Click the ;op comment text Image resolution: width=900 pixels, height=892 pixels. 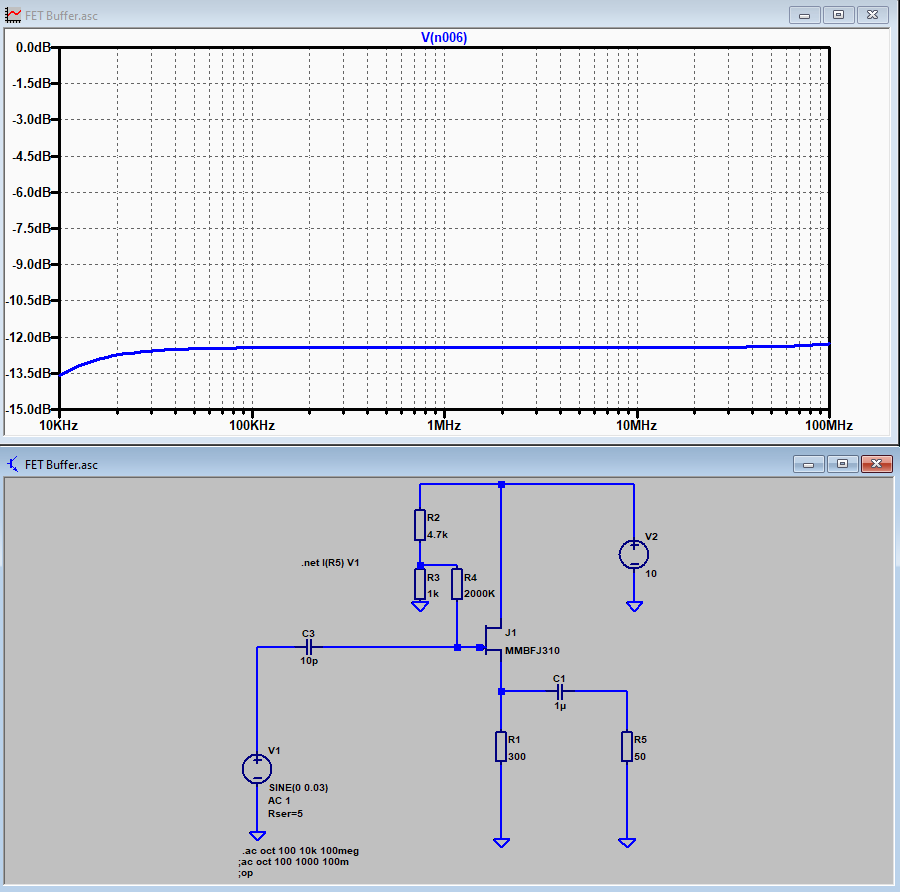245,874
